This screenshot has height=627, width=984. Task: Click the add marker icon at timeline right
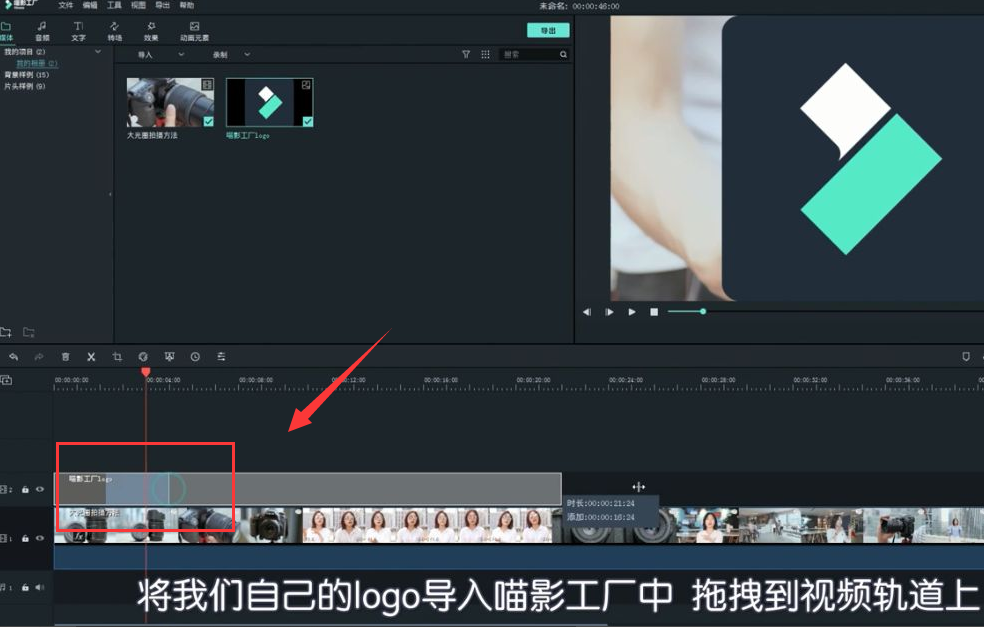point(966,356)
